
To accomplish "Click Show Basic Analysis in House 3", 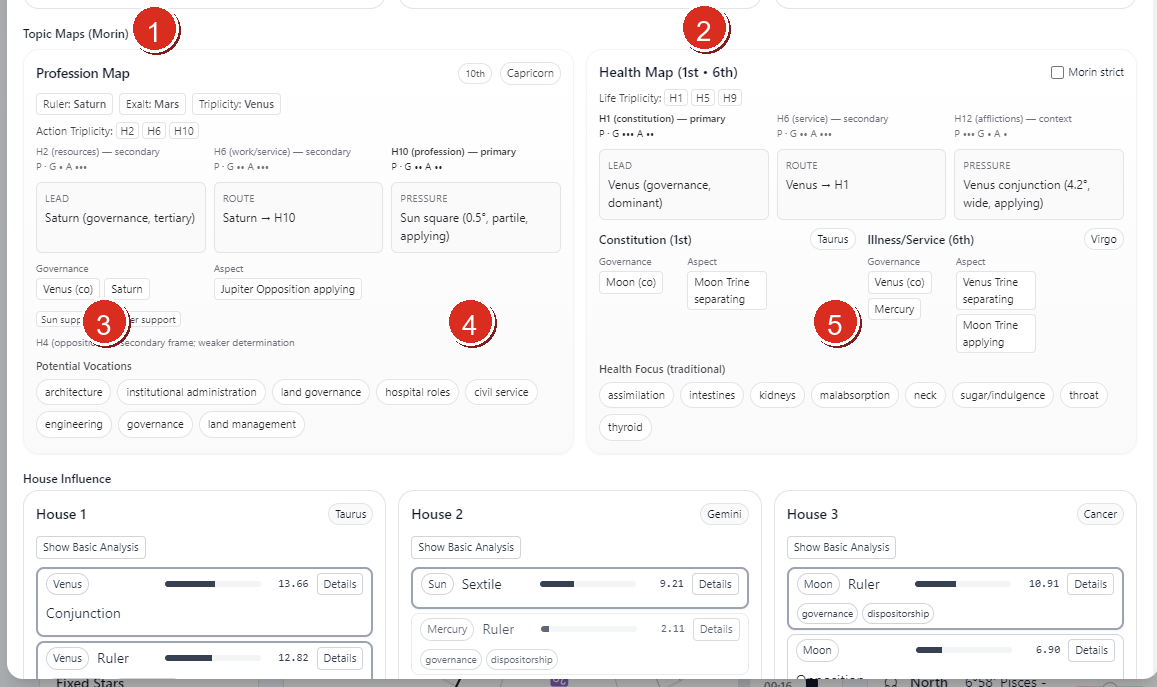I will 841,547.
